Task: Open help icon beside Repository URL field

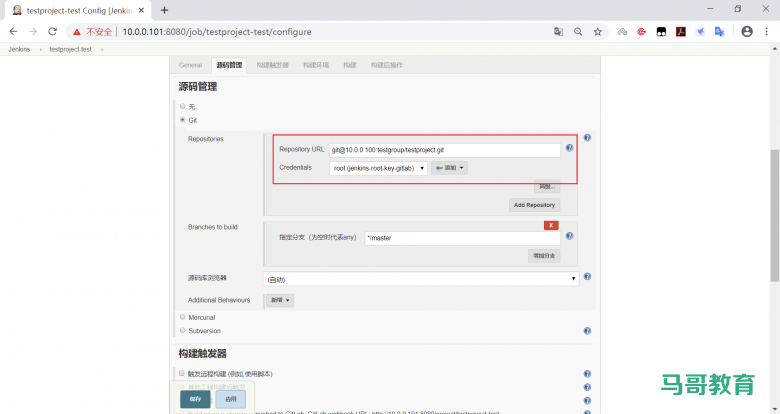Action: [570, 148]
